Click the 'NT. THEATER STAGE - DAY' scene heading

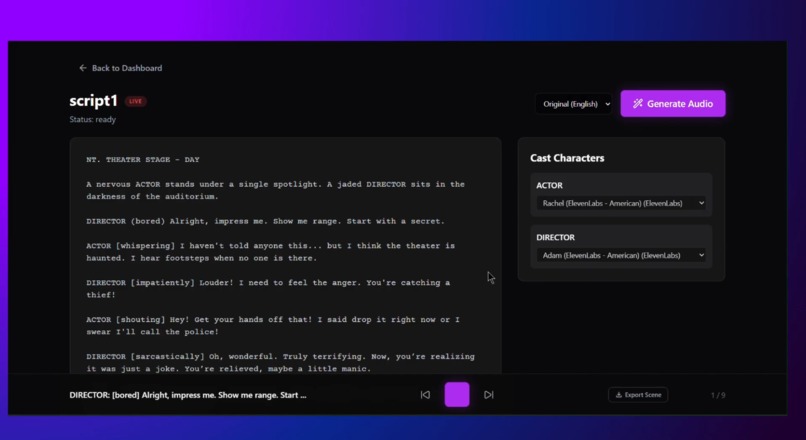tap(143, 159)
